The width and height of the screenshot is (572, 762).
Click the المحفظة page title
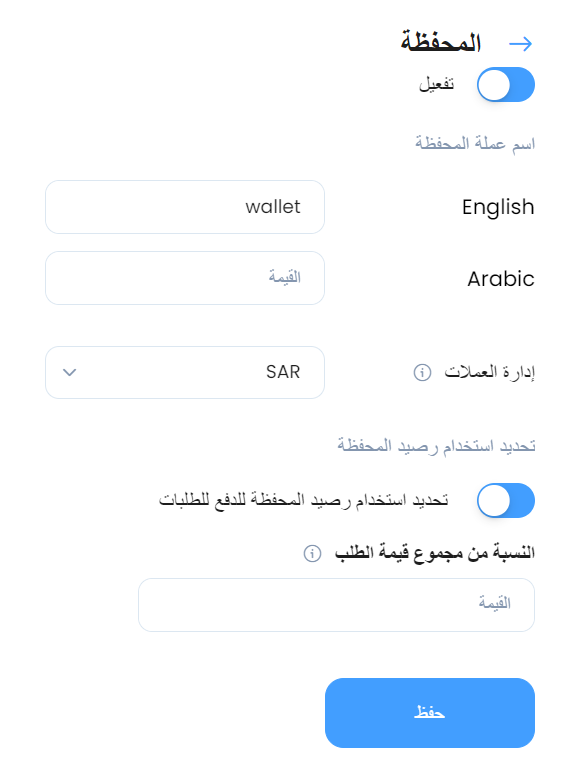coord(441,42)
